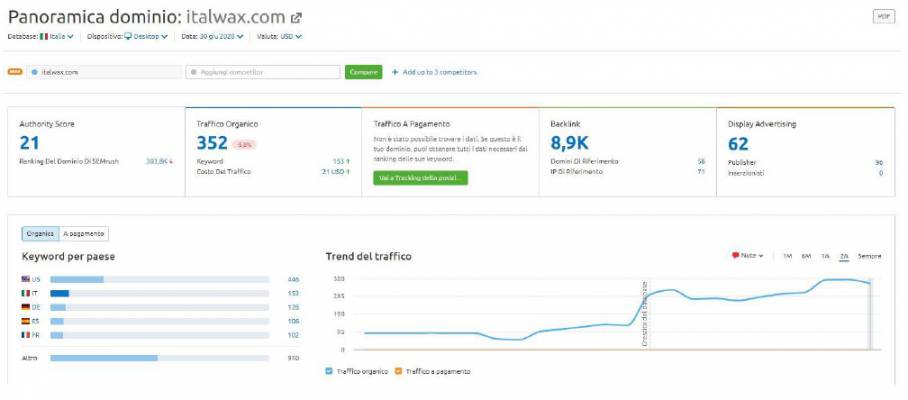Click the monitor icon in Dispositivo selector
The image size is (908, 400).
(x=128, y=36)
